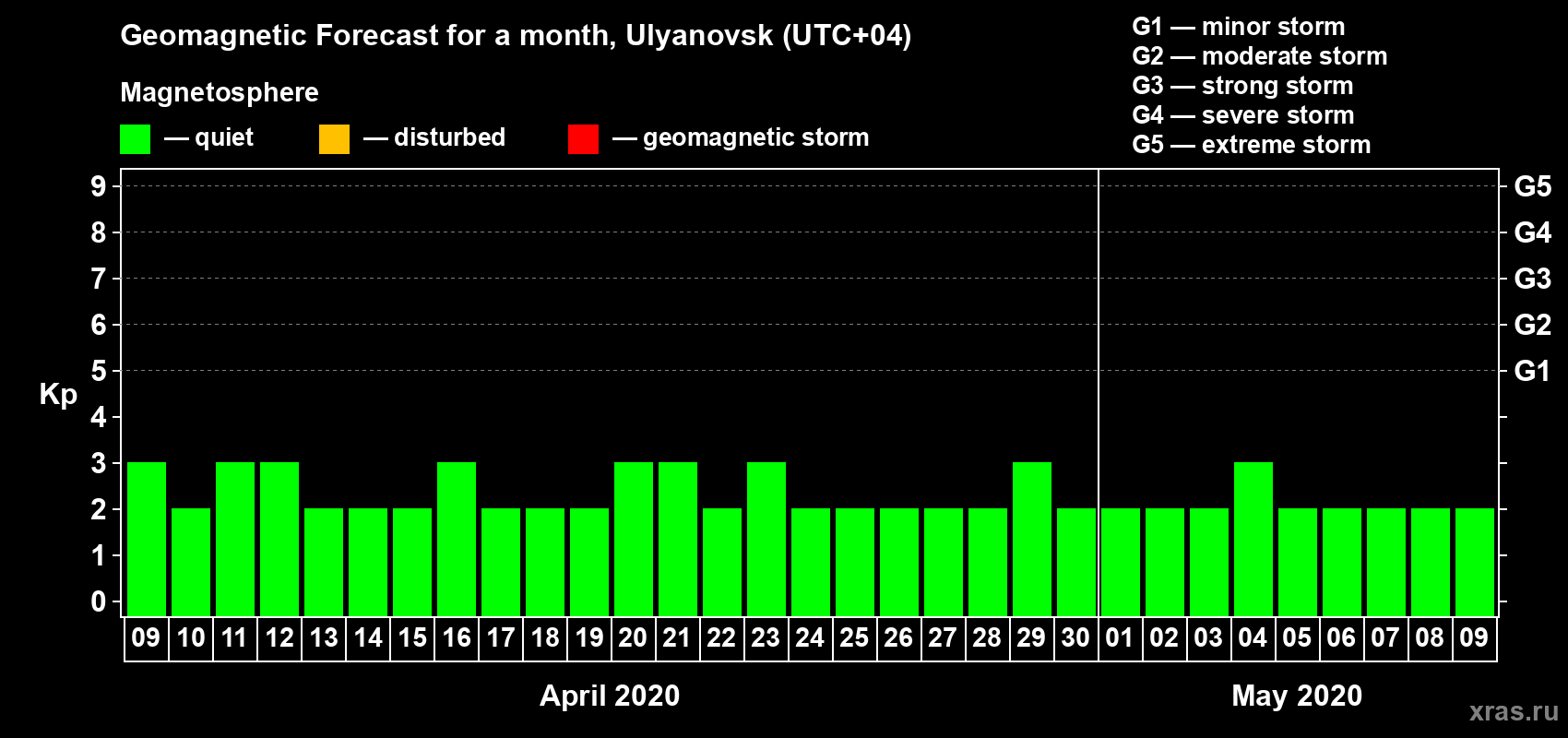Click the G3 strong storm legend entry
This screenshot has width=1568, height=738.
pyautogui.click(x=1242, y=86)
